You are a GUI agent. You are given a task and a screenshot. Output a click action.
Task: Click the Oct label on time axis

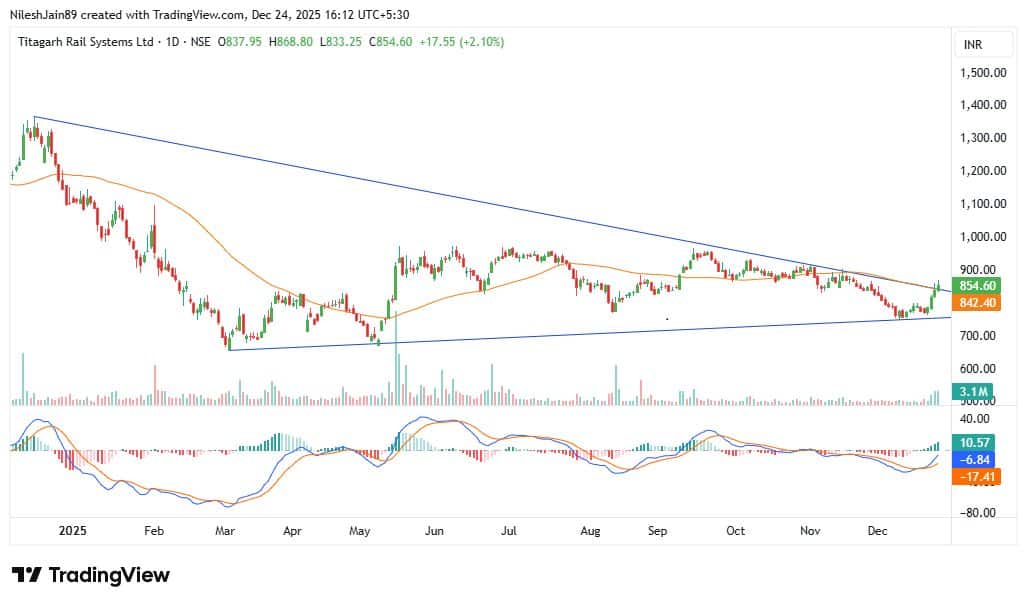point(736,530)
